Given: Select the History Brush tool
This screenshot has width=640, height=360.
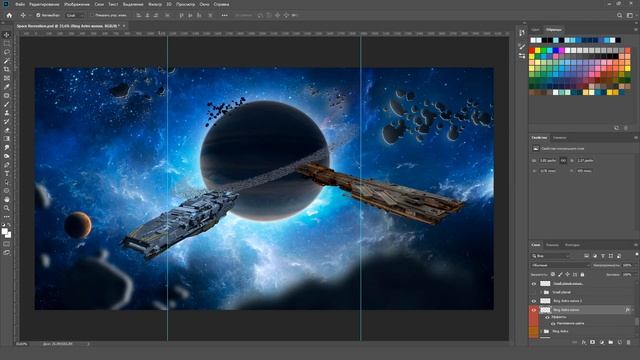Looking at the screenshot, I should (7, 121).
